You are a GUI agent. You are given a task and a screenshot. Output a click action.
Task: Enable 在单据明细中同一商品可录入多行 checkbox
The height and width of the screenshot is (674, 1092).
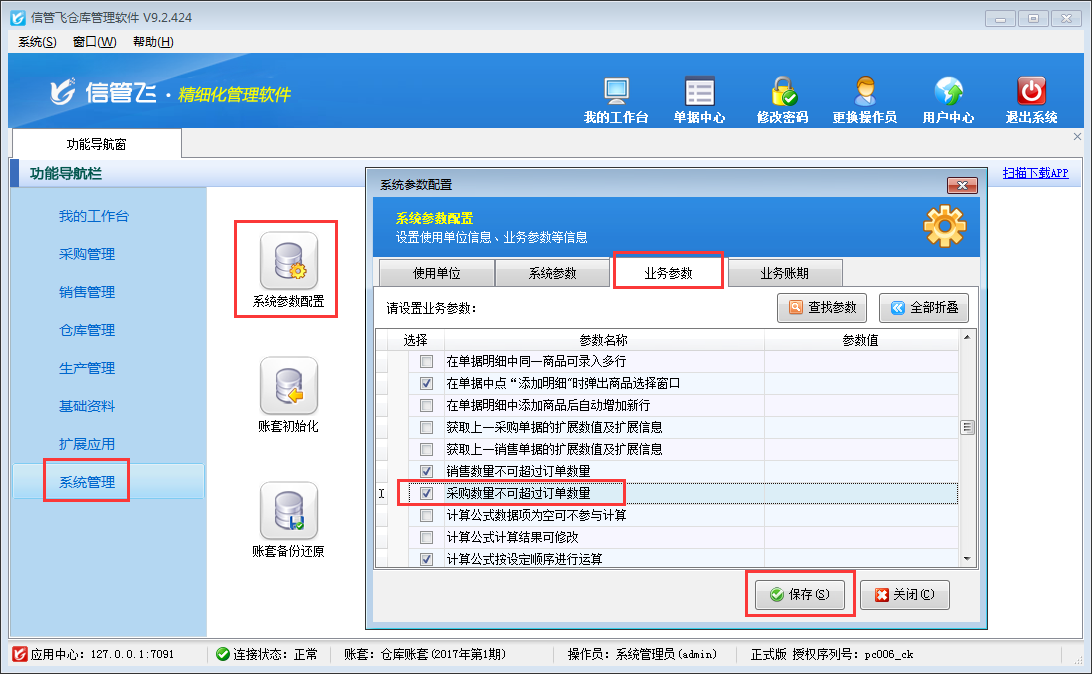click(427, 361)
